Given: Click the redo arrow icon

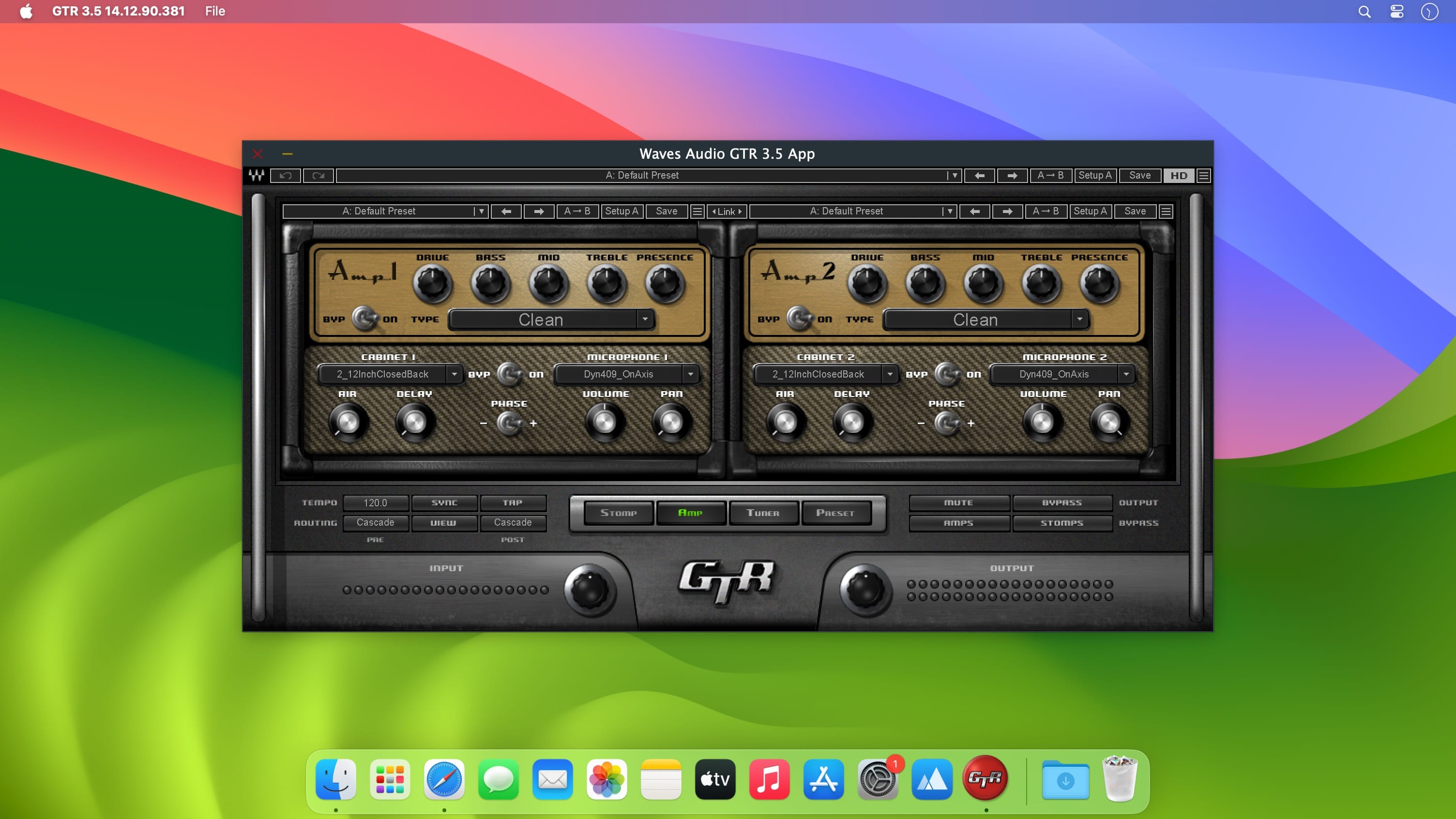Looking at the screenshot, I should click(x=318, y=175).
